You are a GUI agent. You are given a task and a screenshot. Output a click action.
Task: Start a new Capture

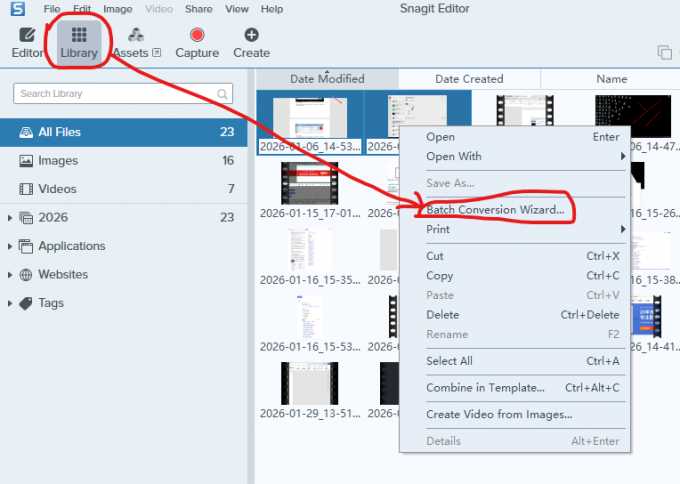197,43
